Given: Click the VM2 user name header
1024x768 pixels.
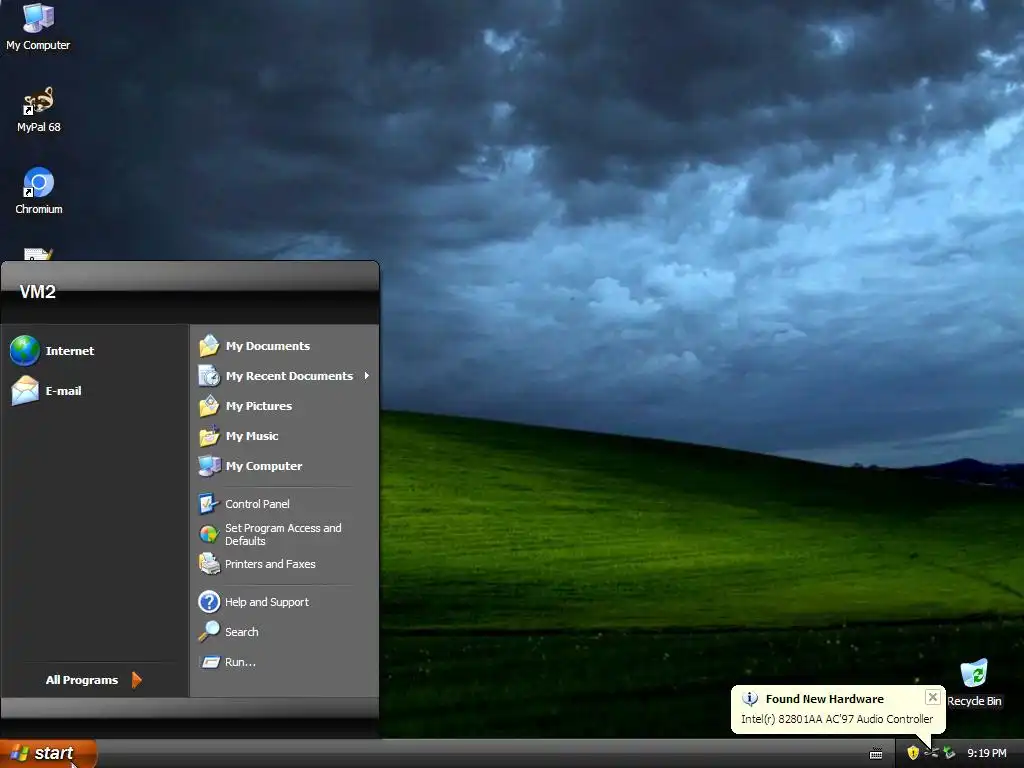Looking at the screenshot, I should [x=37, y=292].
